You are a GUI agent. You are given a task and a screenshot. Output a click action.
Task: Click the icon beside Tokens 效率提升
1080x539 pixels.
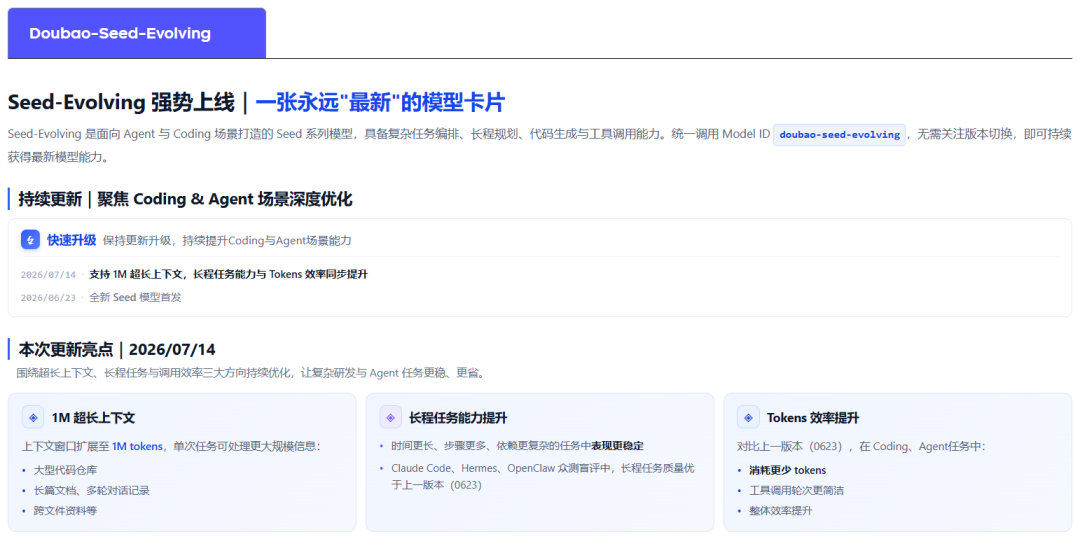tap(748, 417)
